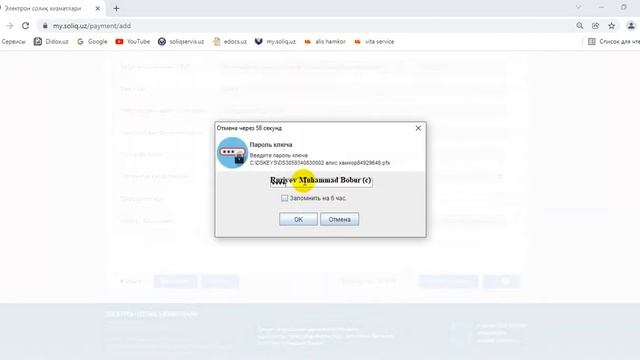Expand the tab search chevron
Image resolution: width=640 pixels, height=360 pixels.
pyautogui.click(x=578, y=7)
